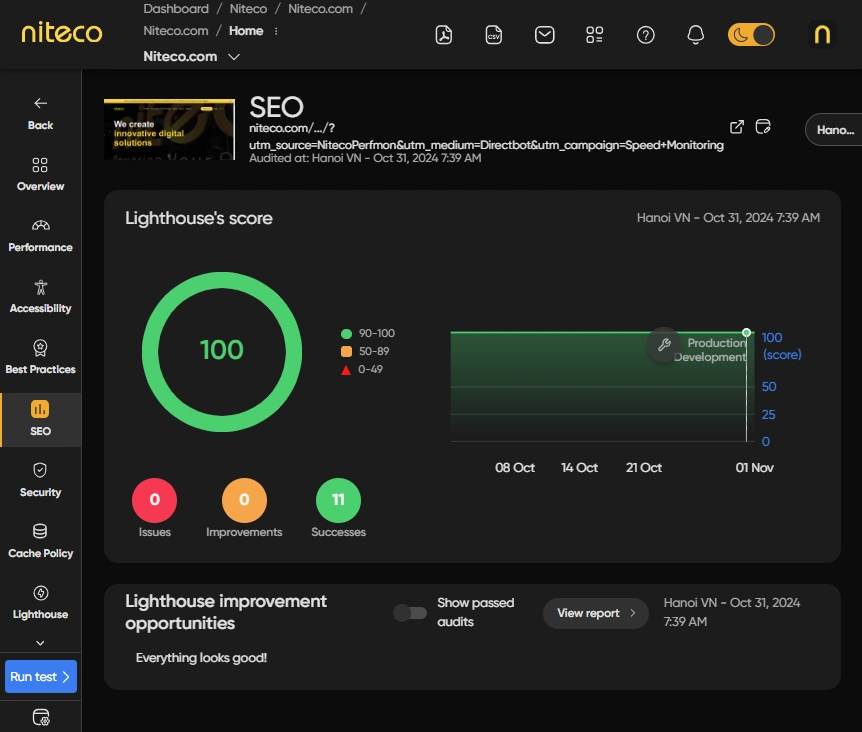
Task: Click the niteco.com page URL text
Action: (x=486, y=136)
